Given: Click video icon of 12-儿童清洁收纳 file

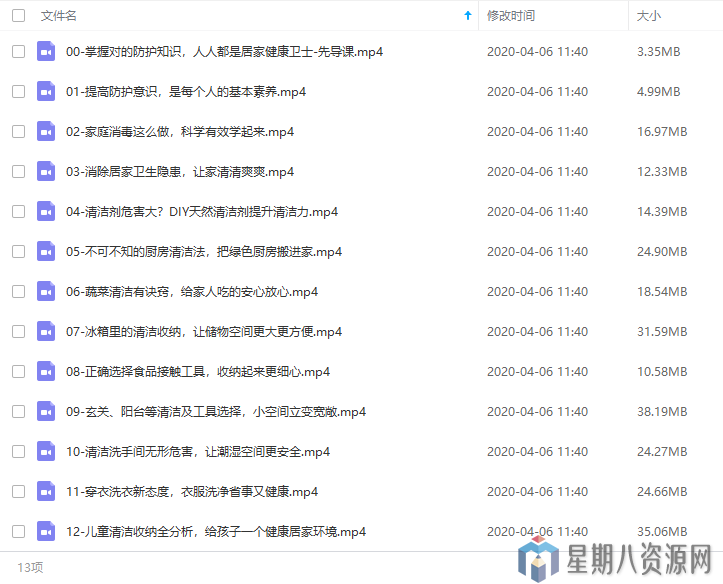Looking at the screenshot, I should pyautogui.click(x=46, y=531).
